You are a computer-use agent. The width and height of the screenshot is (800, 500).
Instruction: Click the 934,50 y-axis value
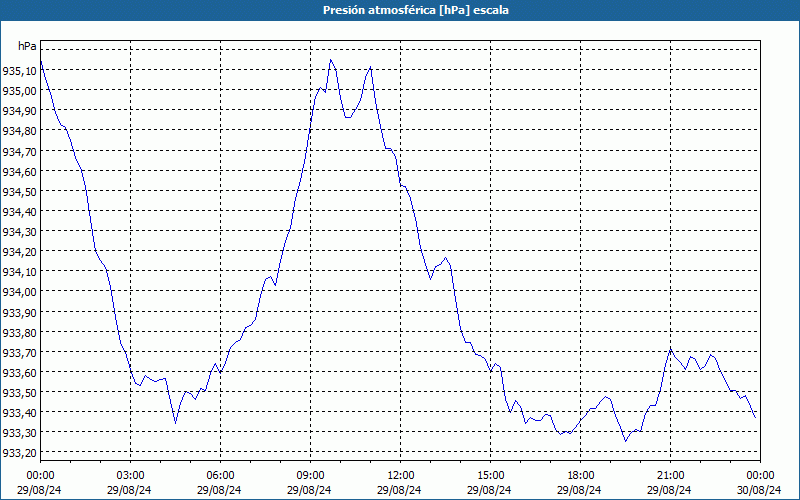point(19,191)
